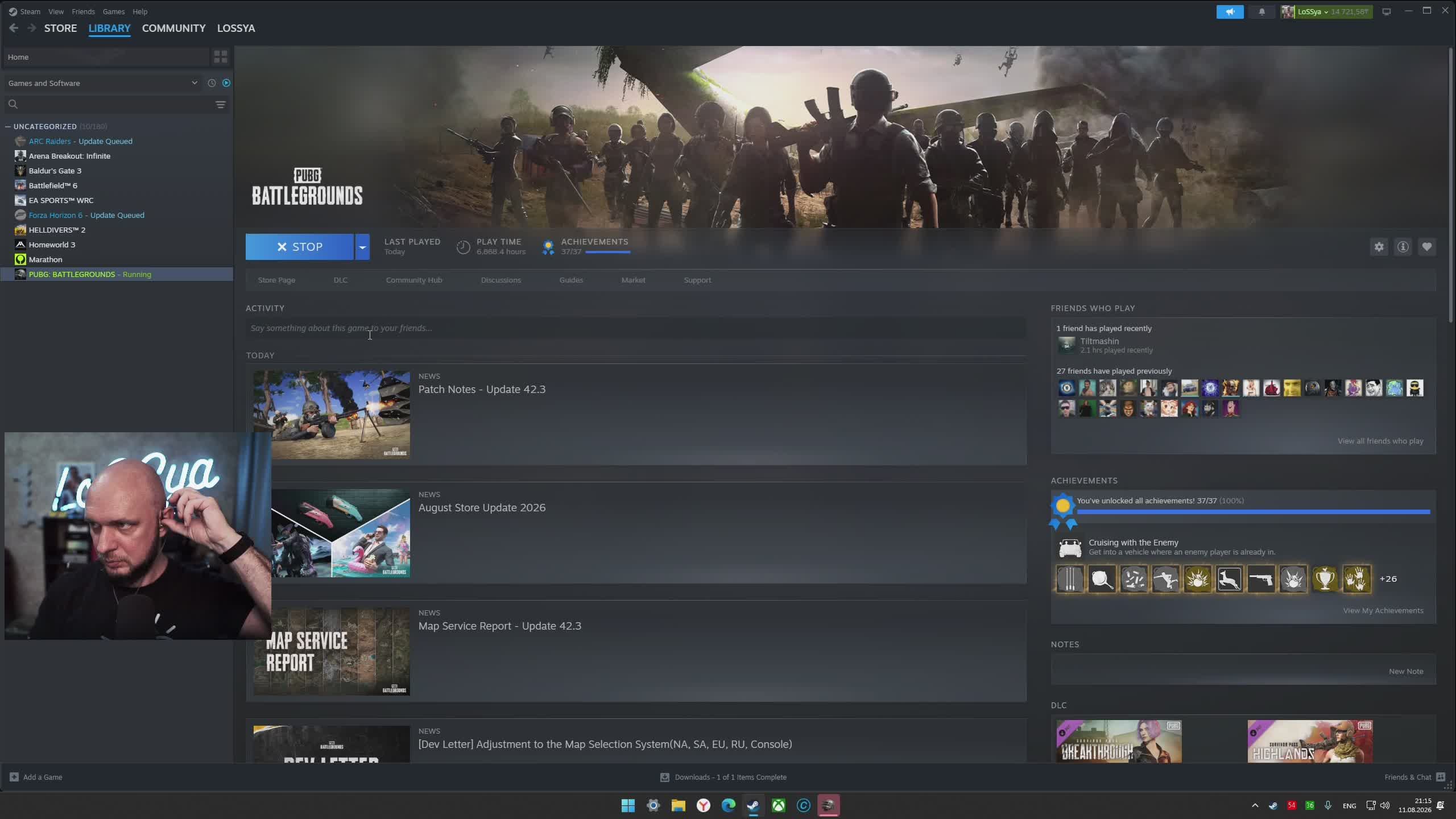This screenshot has height=819, width=1456.
Task: Go to the COMMUNITY tab
Action: pyautogui.click(x=173, y=28)
